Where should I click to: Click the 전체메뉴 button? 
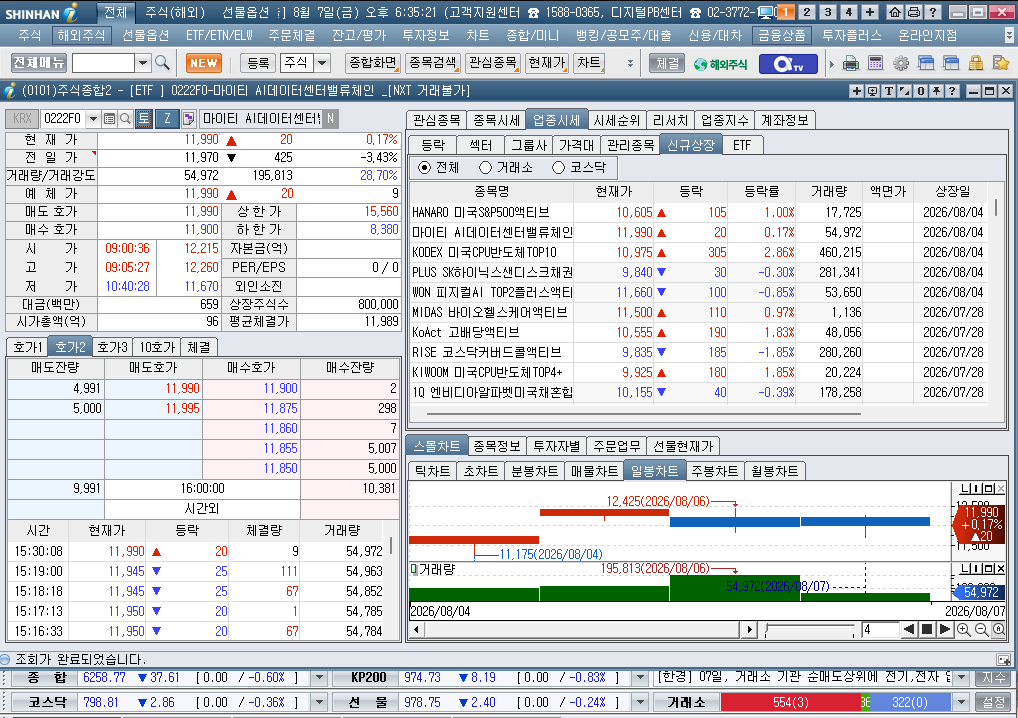point(39,63)
